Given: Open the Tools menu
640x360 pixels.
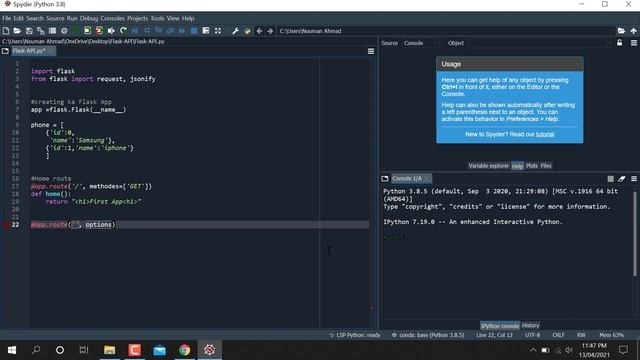Looking at the screenshot, I should click(157, 18).
